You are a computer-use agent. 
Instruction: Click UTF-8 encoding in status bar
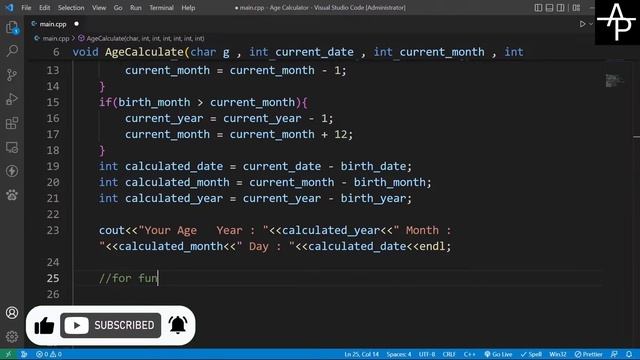pos(427,354)
